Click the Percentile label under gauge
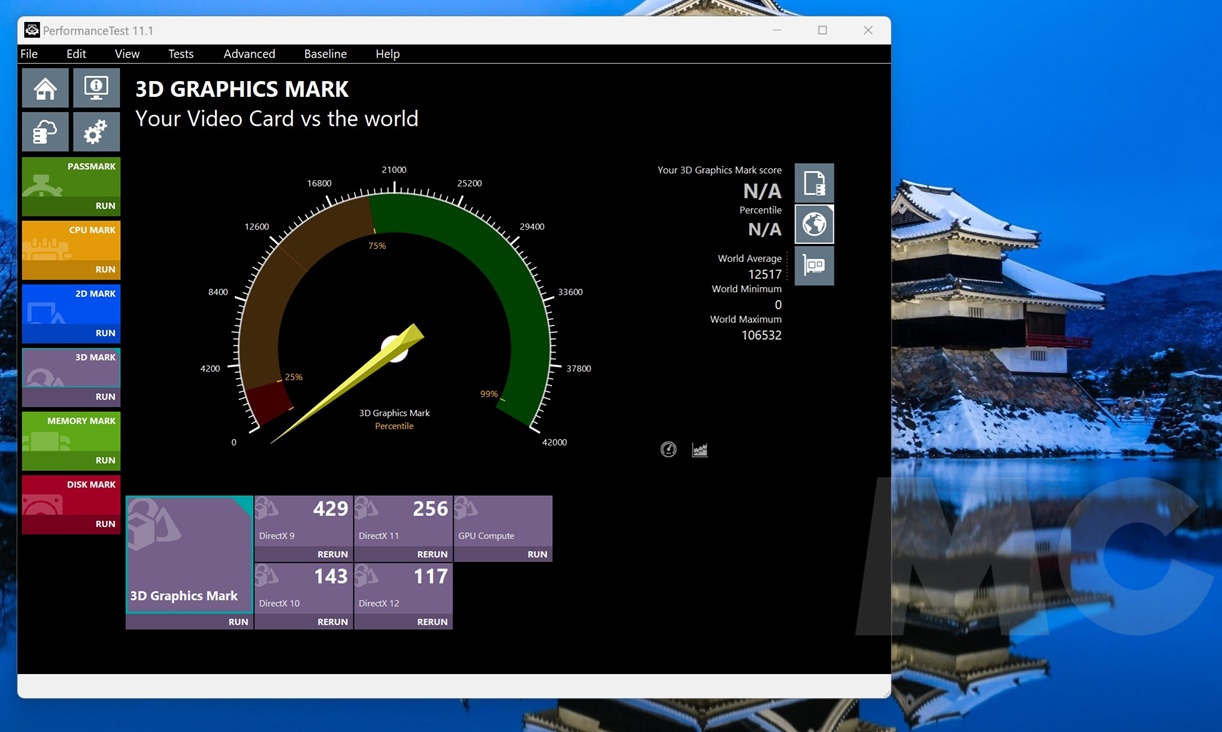Screen dimensions: 1222x732 [x=394, y=426]
